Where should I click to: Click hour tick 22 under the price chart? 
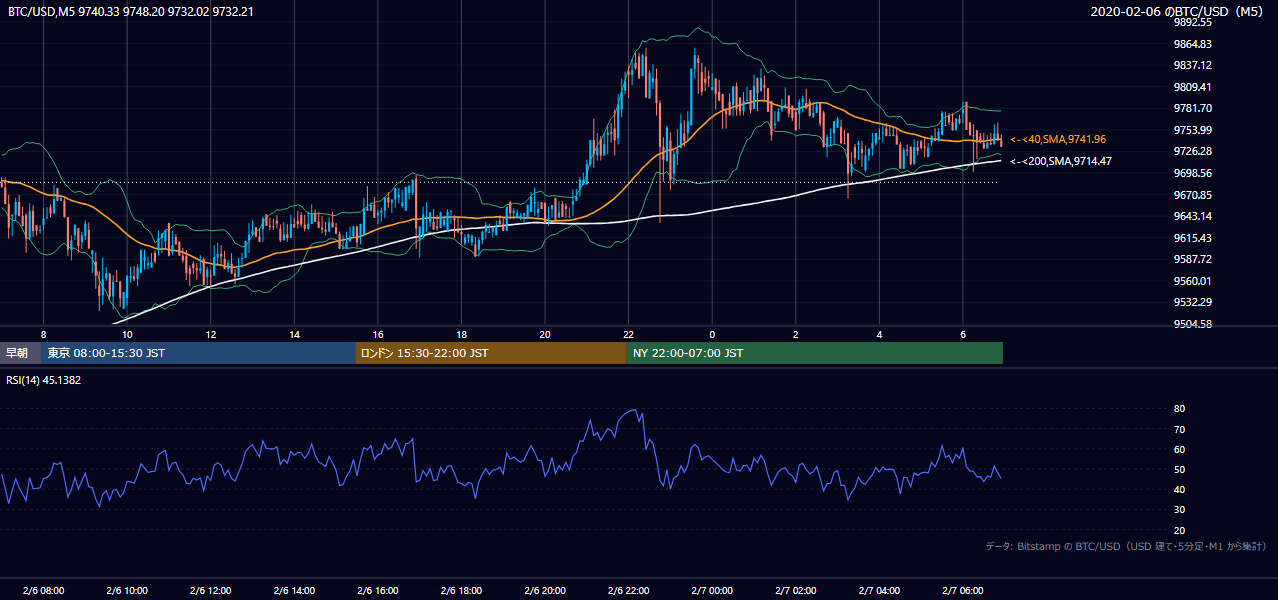point(628,334)
